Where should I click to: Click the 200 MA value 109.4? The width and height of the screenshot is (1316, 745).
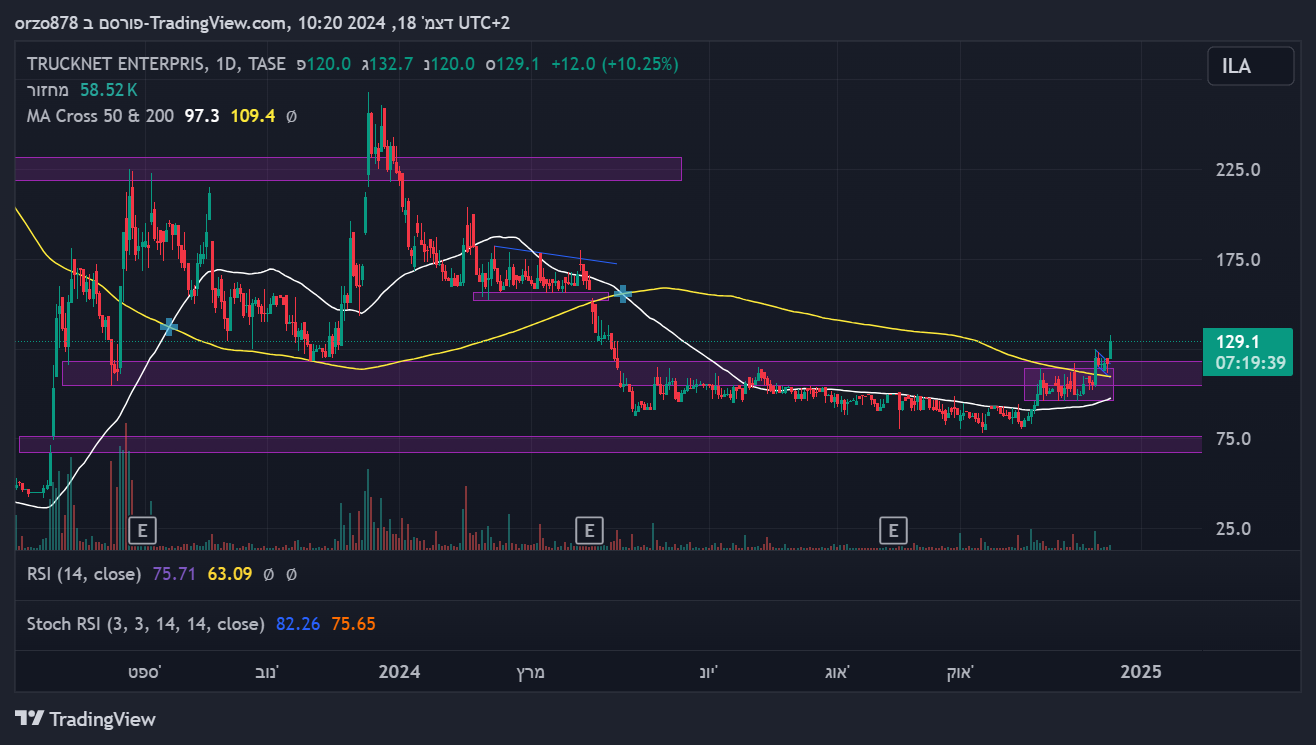pyautogui.click(x=253, y=116)
